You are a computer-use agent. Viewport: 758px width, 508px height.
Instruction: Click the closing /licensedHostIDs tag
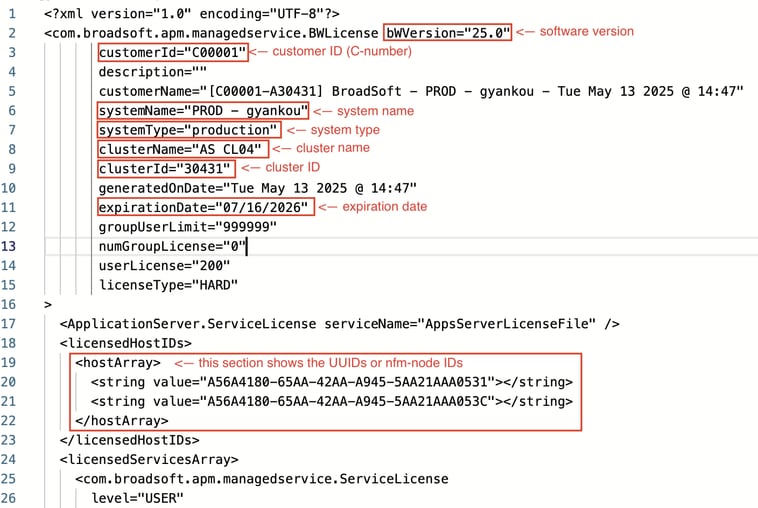[130, 440]
